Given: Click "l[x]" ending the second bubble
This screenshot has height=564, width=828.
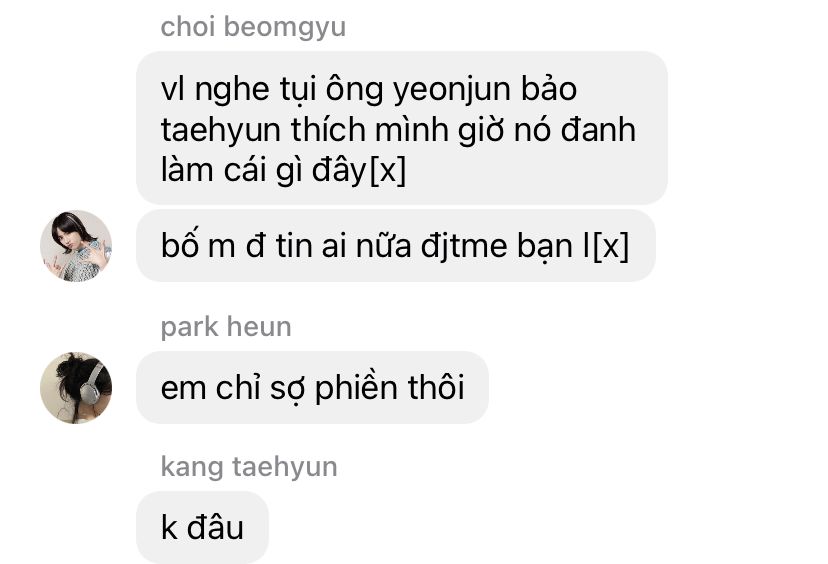Looking at the screenshot, I should click(x=606, y=246).
